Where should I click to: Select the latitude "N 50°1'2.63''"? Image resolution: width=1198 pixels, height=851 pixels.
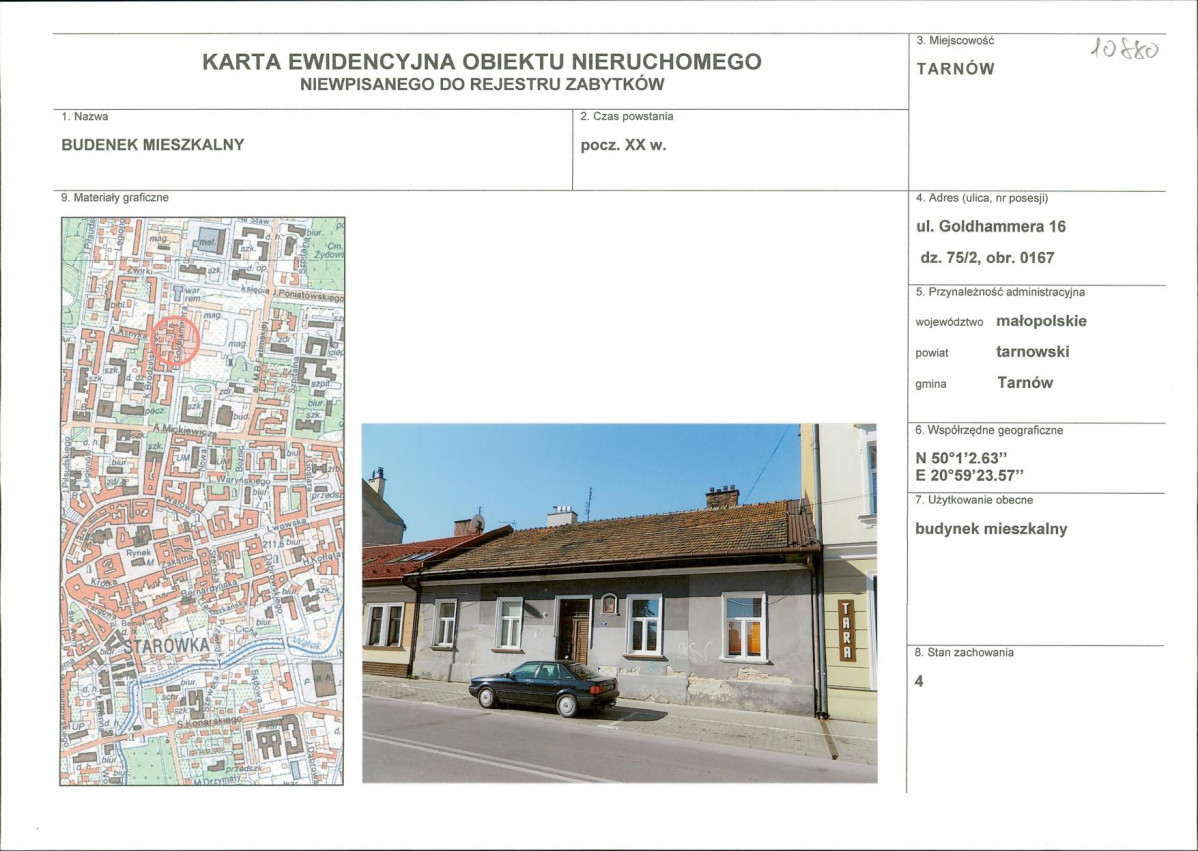(x=961, y=458)
